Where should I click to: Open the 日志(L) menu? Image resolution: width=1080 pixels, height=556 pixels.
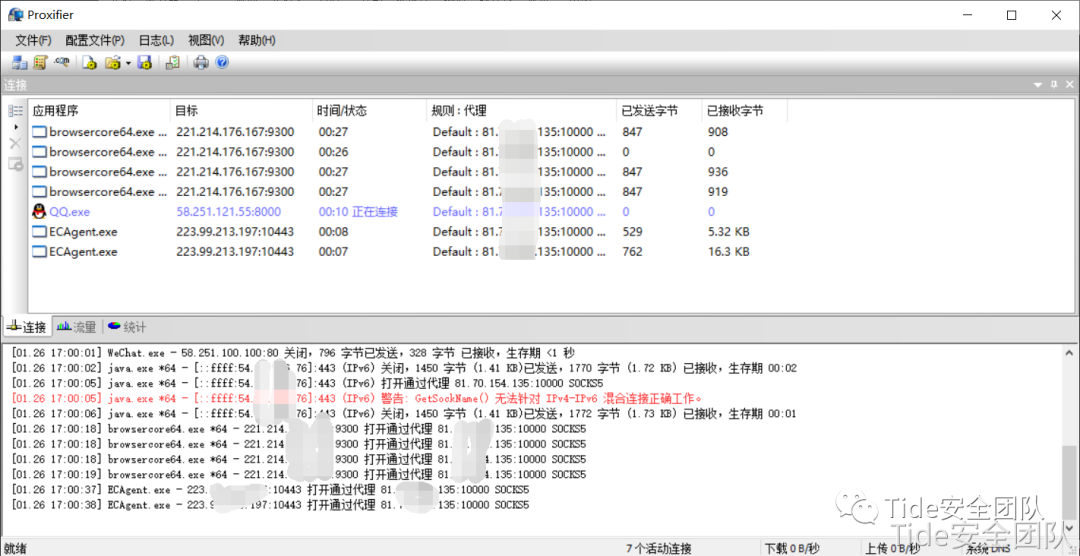click(x=156, y=40)
